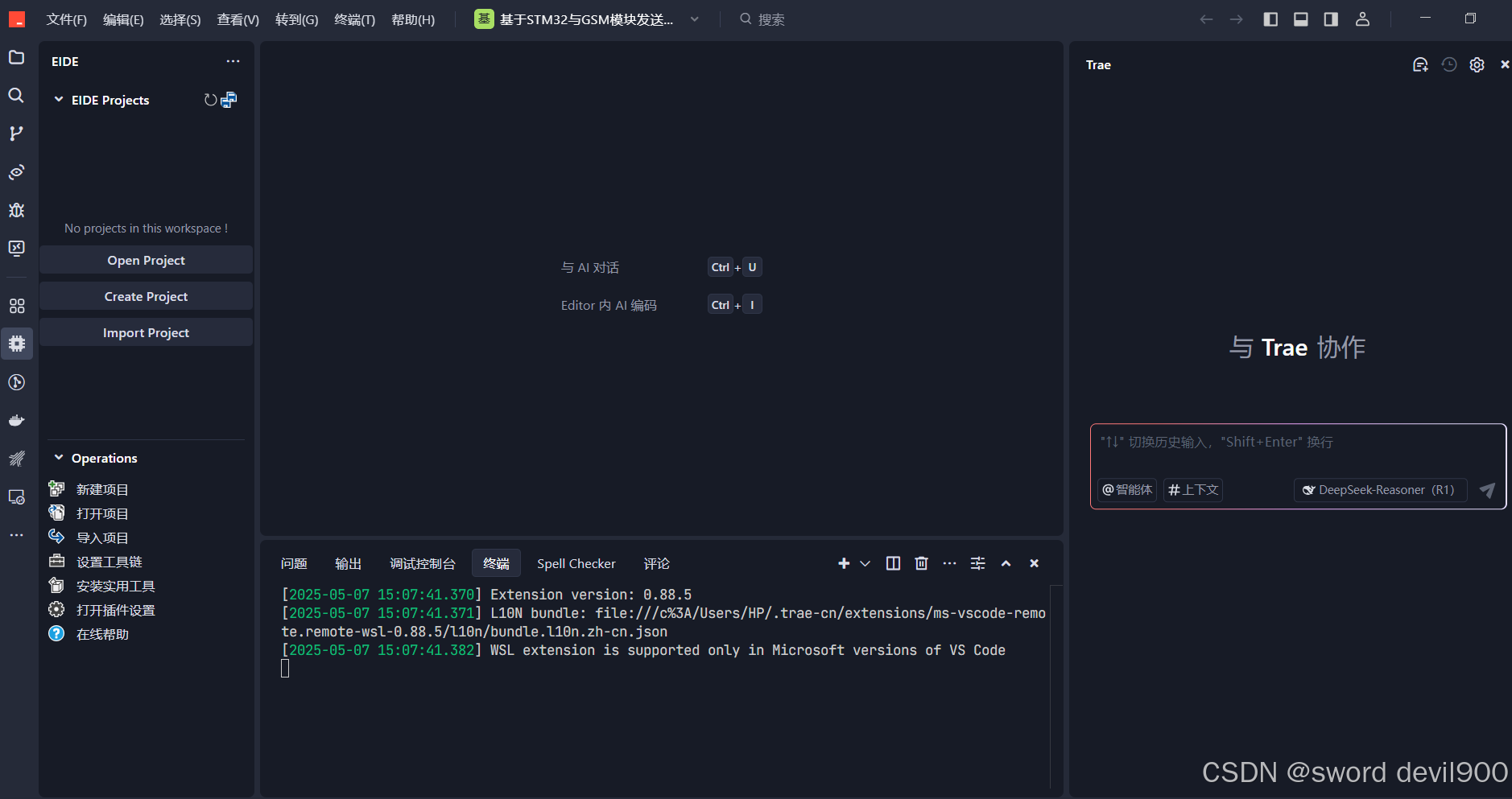Go forward with the right arrow

click(x=1236, y=19)
